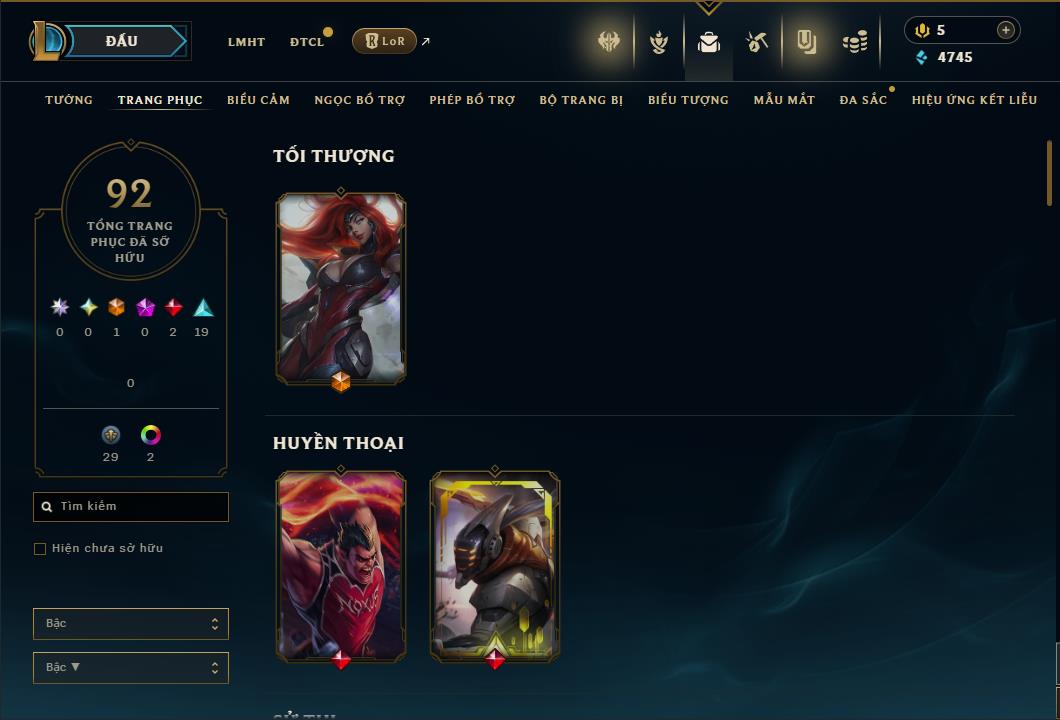The height and width of the screenshot is (720, 1060).
Task: Focus the Tìm kiếm search field
Action: click(x=130, y=506)
